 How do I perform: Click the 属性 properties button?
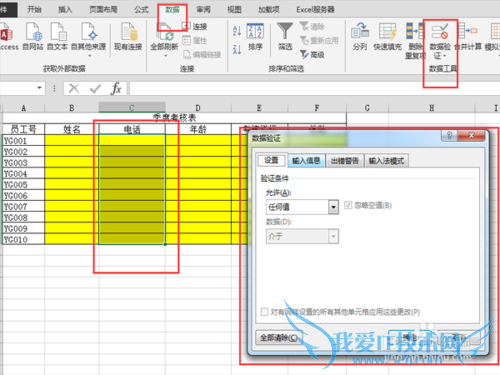[x=195, y=41]
